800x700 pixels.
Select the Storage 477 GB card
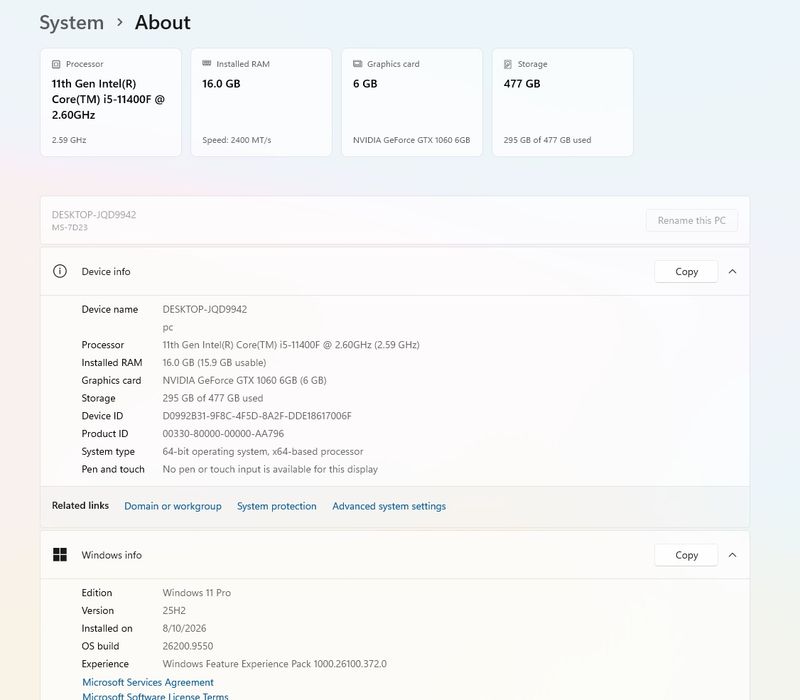[563, 103]
